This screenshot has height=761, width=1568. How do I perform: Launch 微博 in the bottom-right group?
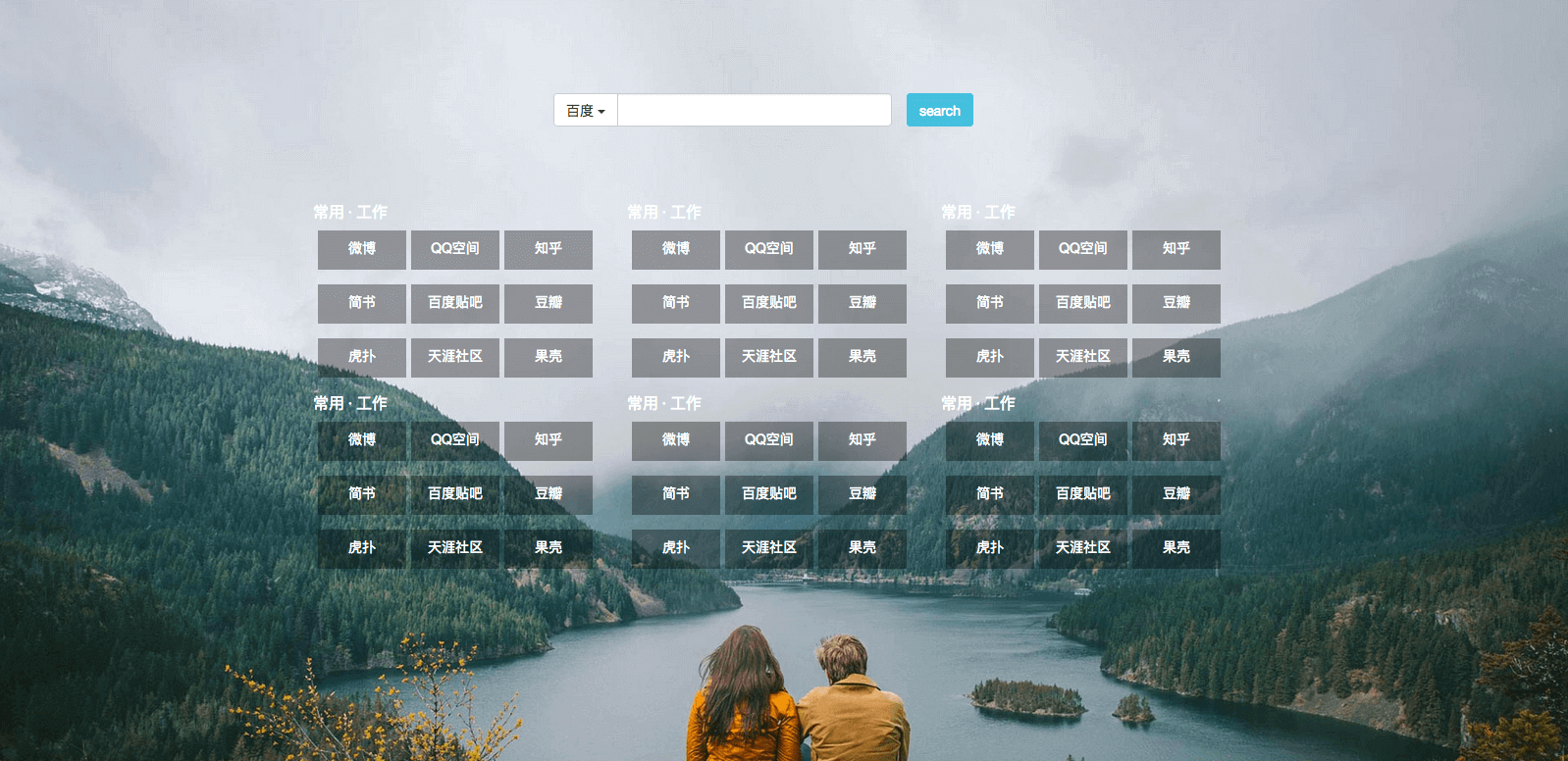[990, 441]
